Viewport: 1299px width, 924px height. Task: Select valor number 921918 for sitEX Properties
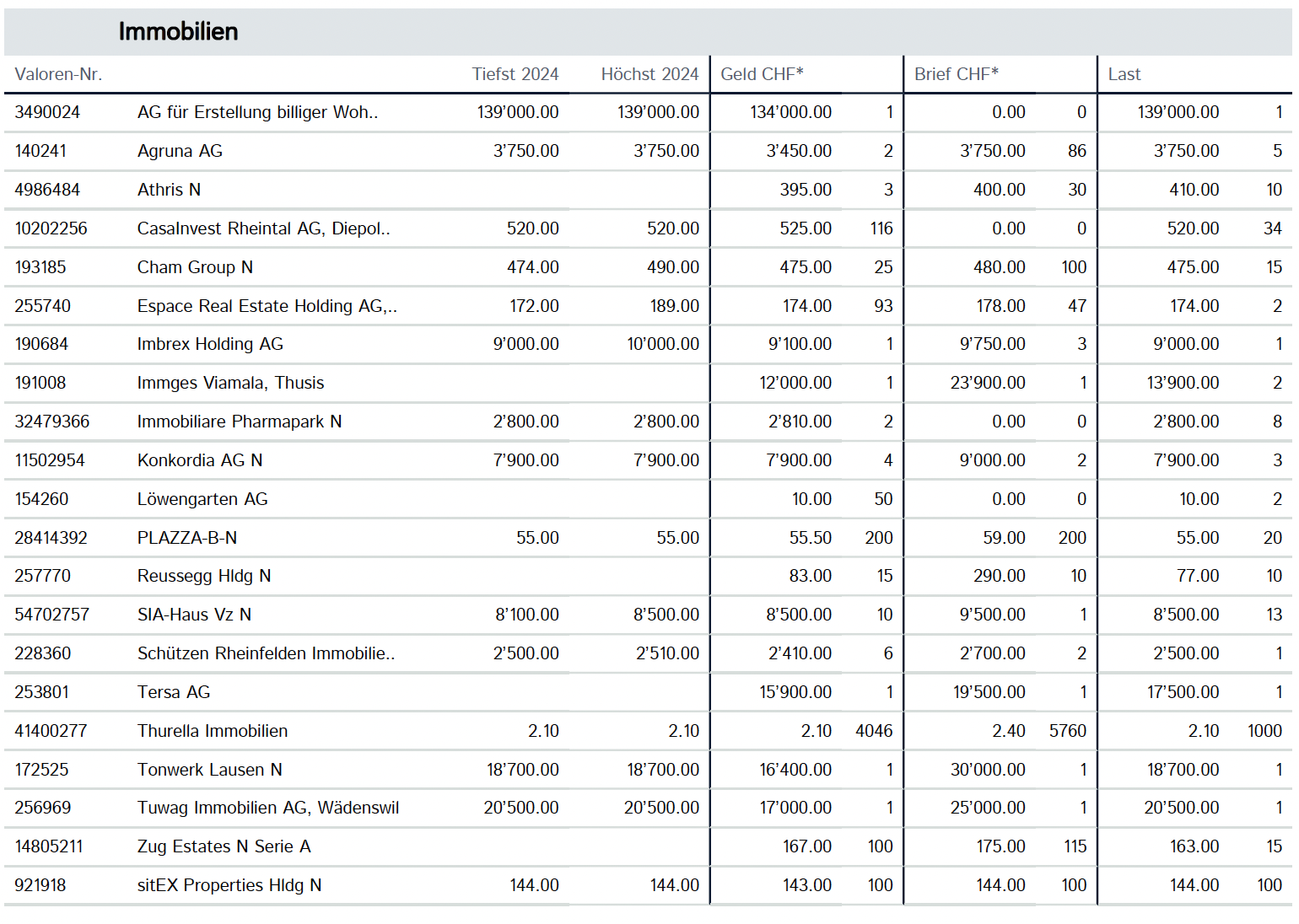click(x=40, y=885)
